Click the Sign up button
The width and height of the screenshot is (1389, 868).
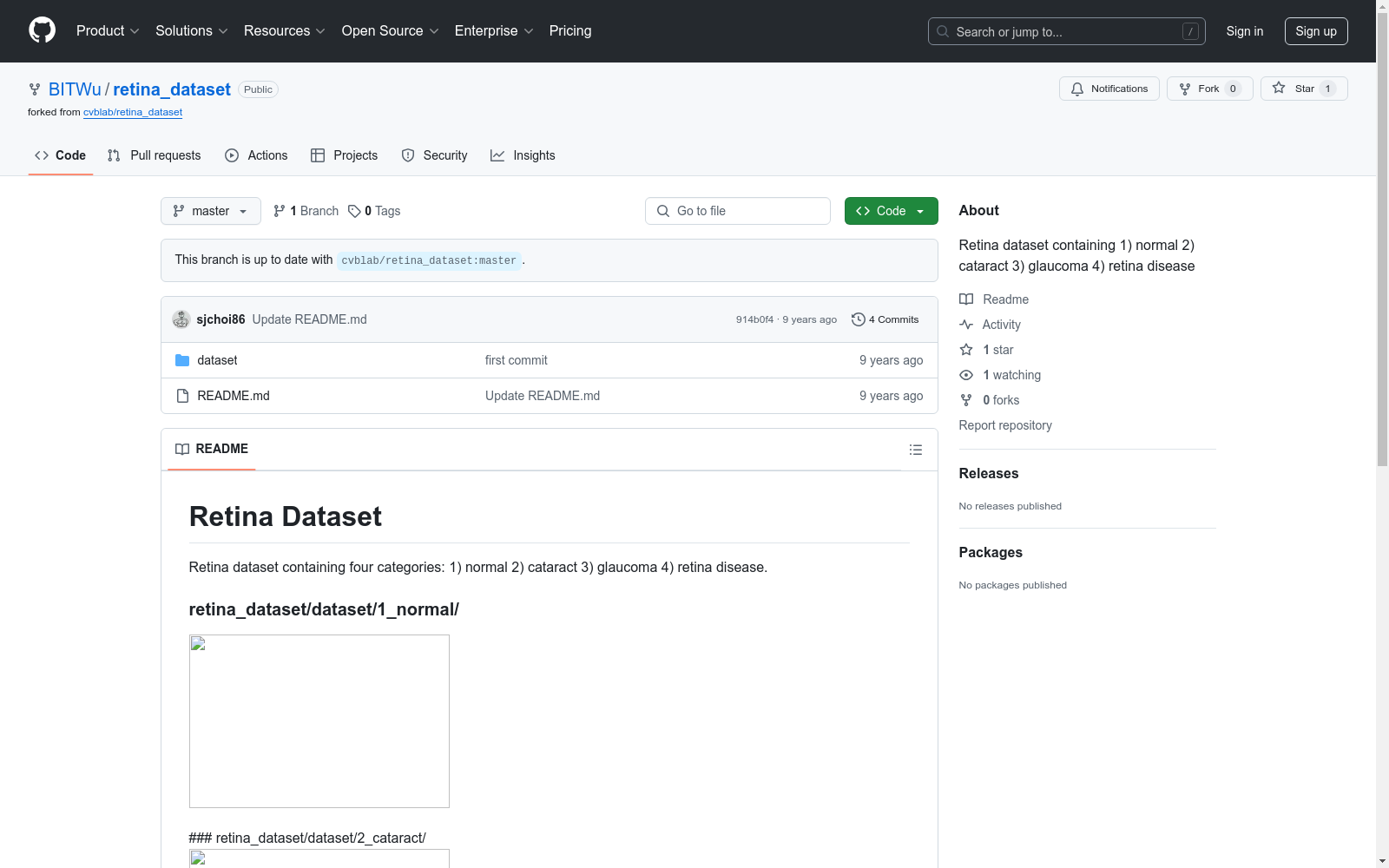click(1316, 31)
